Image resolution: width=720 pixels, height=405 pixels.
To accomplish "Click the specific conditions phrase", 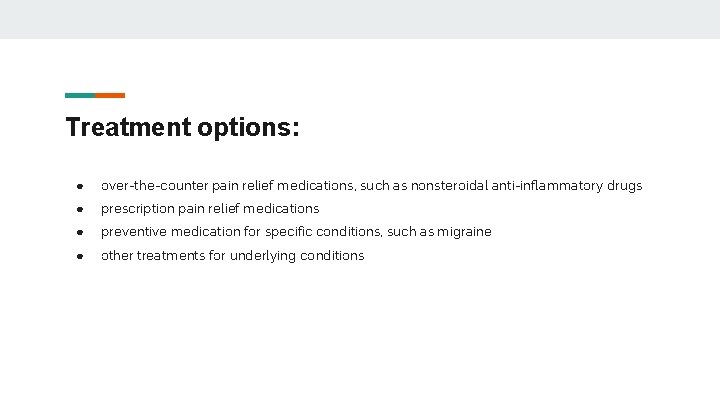I will click(x=323, y=232).
